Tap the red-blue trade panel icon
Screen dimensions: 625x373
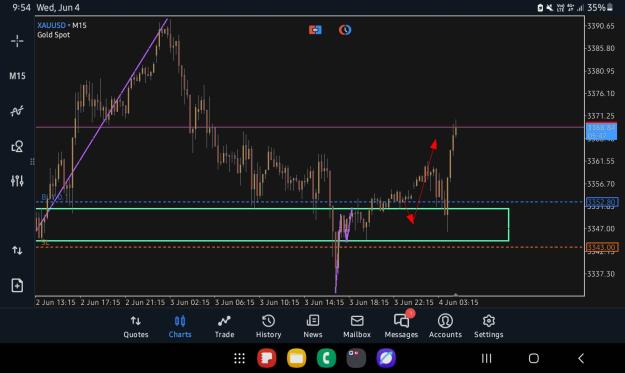(x=315, y=30)
